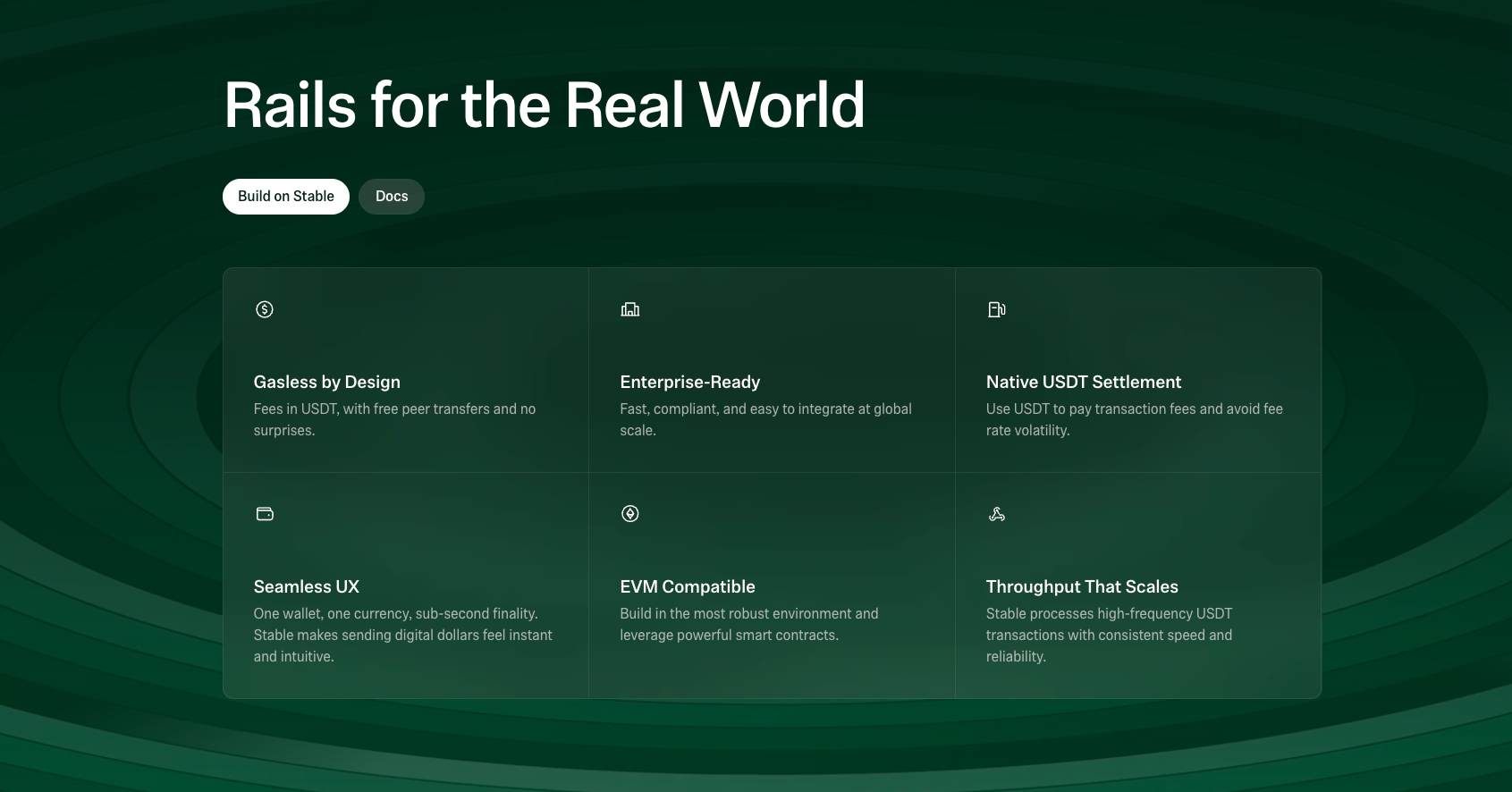Select the Seamless UX card title

(x=306, y=586)
